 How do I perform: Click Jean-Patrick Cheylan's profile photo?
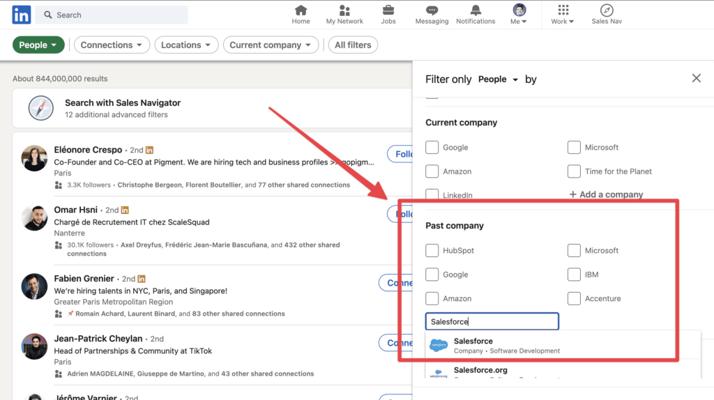point(34,346)
